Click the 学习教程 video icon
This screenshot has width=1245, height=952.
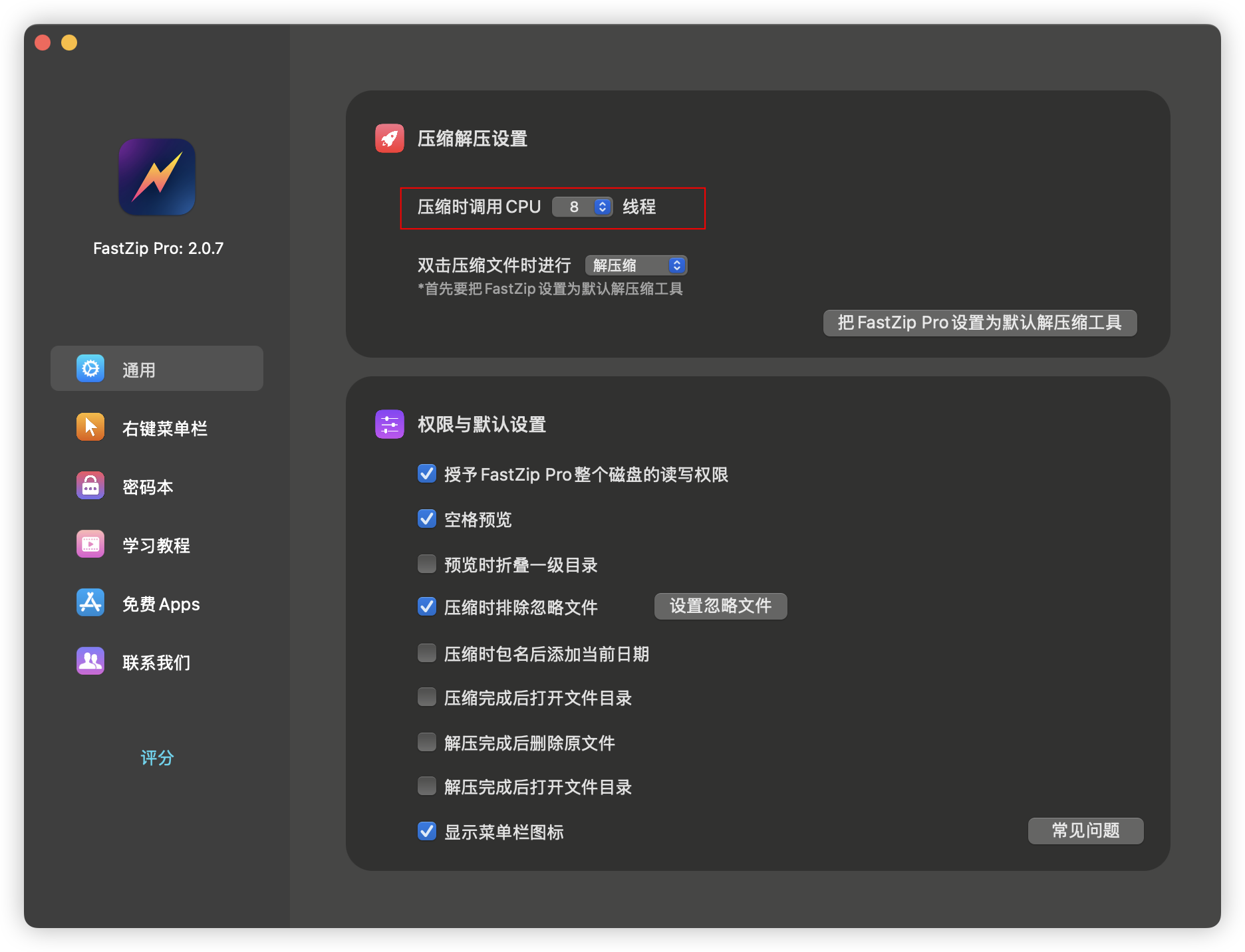(90, 544)
